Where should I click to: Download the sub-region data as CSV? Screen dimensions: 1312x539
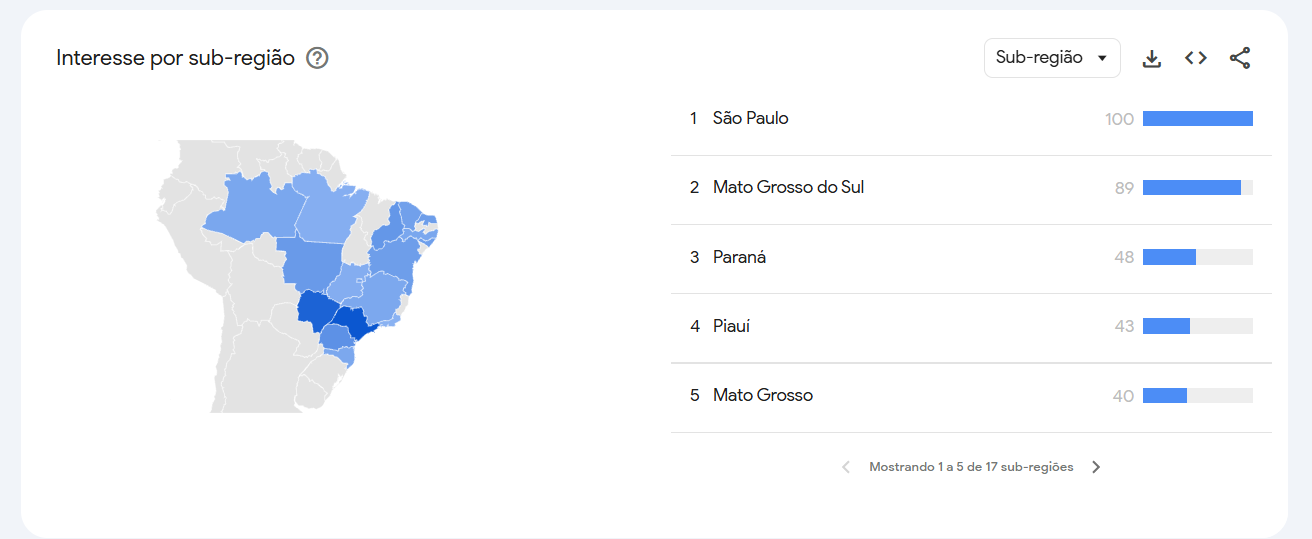(1152, 58)
